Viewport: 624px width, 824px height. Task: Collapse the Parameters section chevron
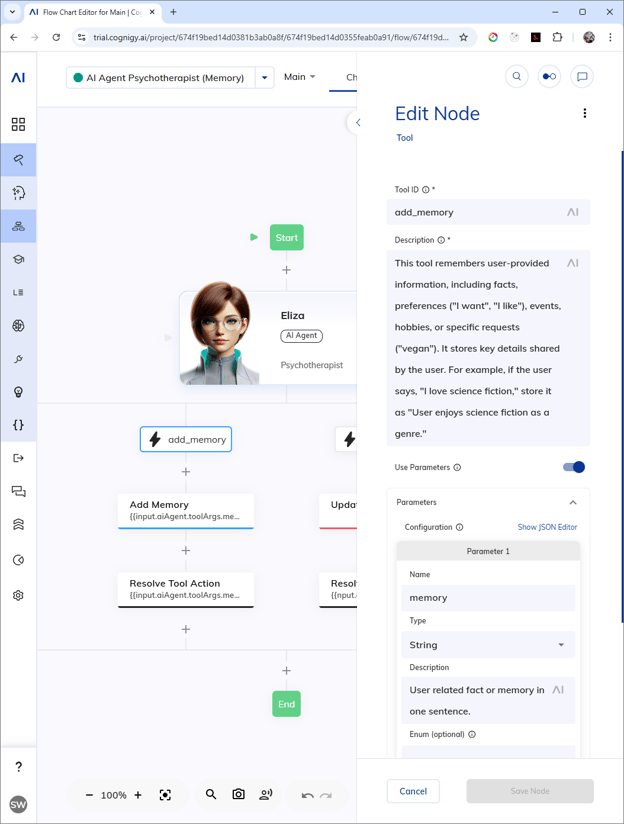pyautogui.click(x=573, y=503)
